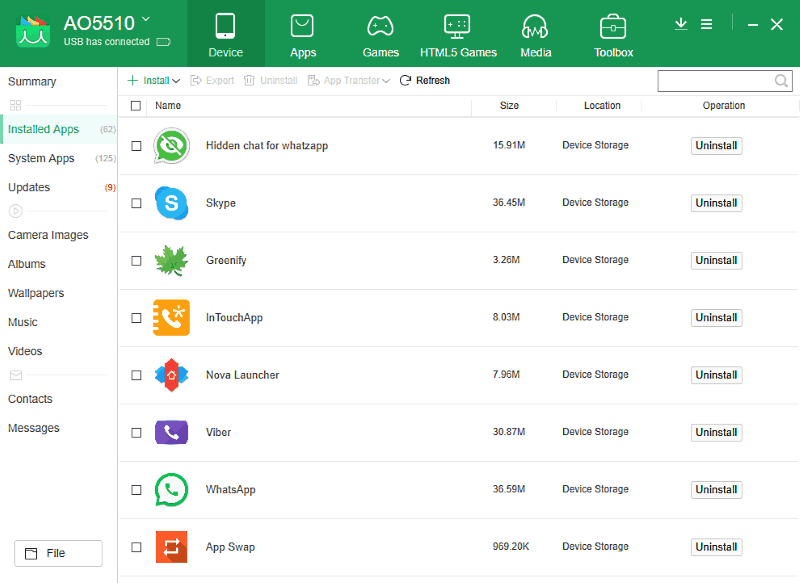The width and height of the screenshot is (800, 583).
Task: Open Summary in the sidebar
Action: coord(32,82)
